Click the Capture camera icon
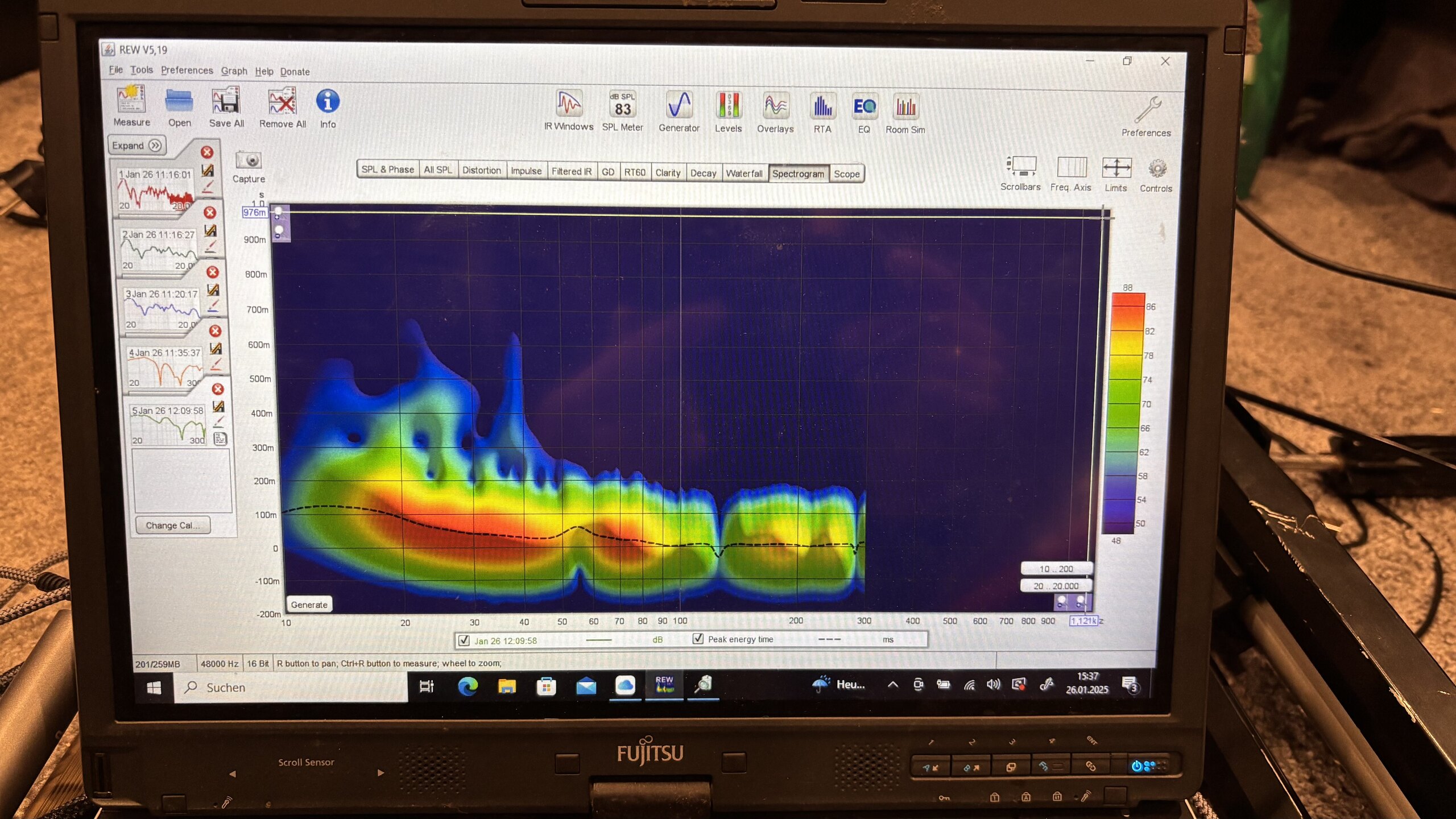1456x819 pixels. (249, 161)
